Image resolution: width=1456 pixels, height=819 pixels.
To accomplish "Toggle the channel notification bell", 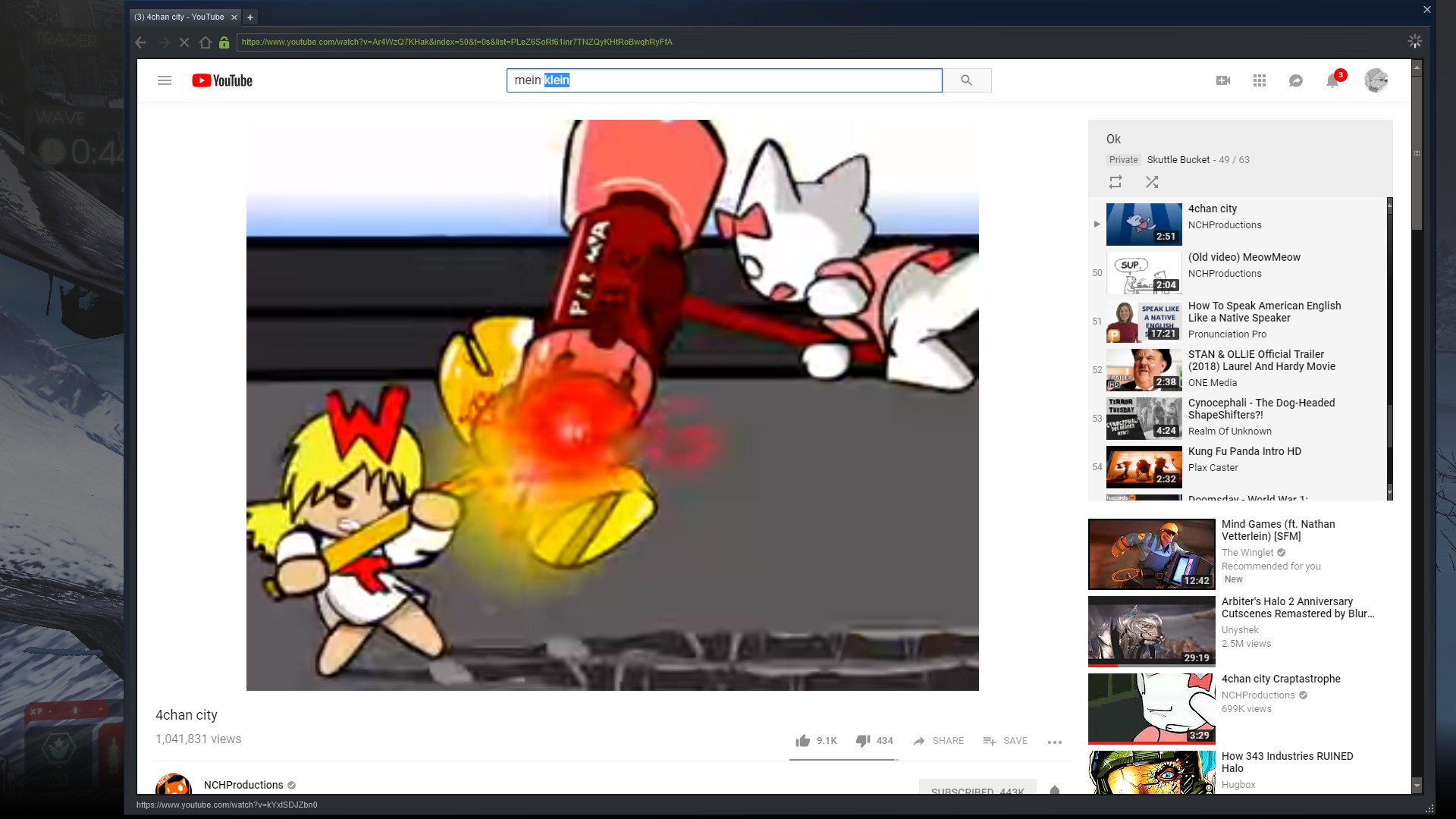I will click(x=1054, y=790).
